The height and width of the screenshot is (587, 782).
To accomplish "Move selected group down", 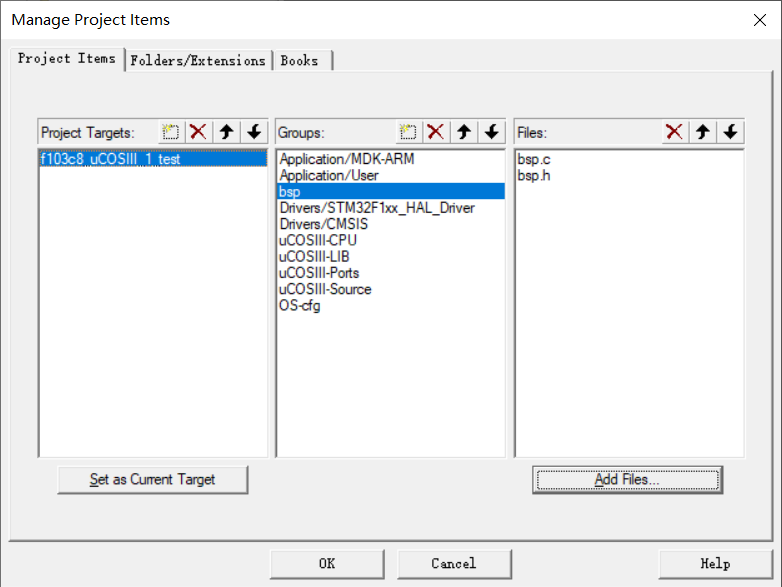I will (492, 132).
